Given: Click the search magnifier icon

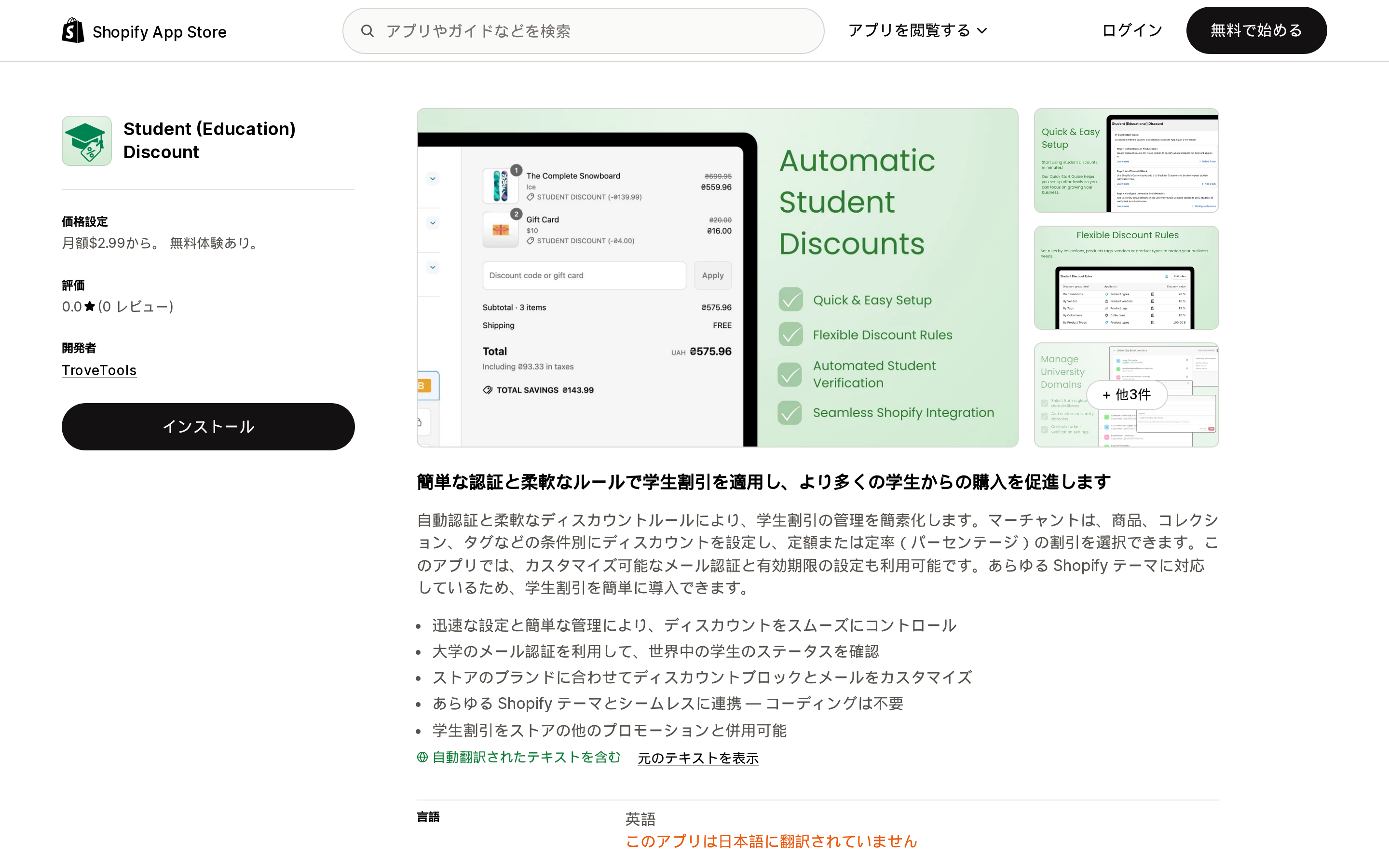Looking at the screenshot, I should (x=368, y=31).
